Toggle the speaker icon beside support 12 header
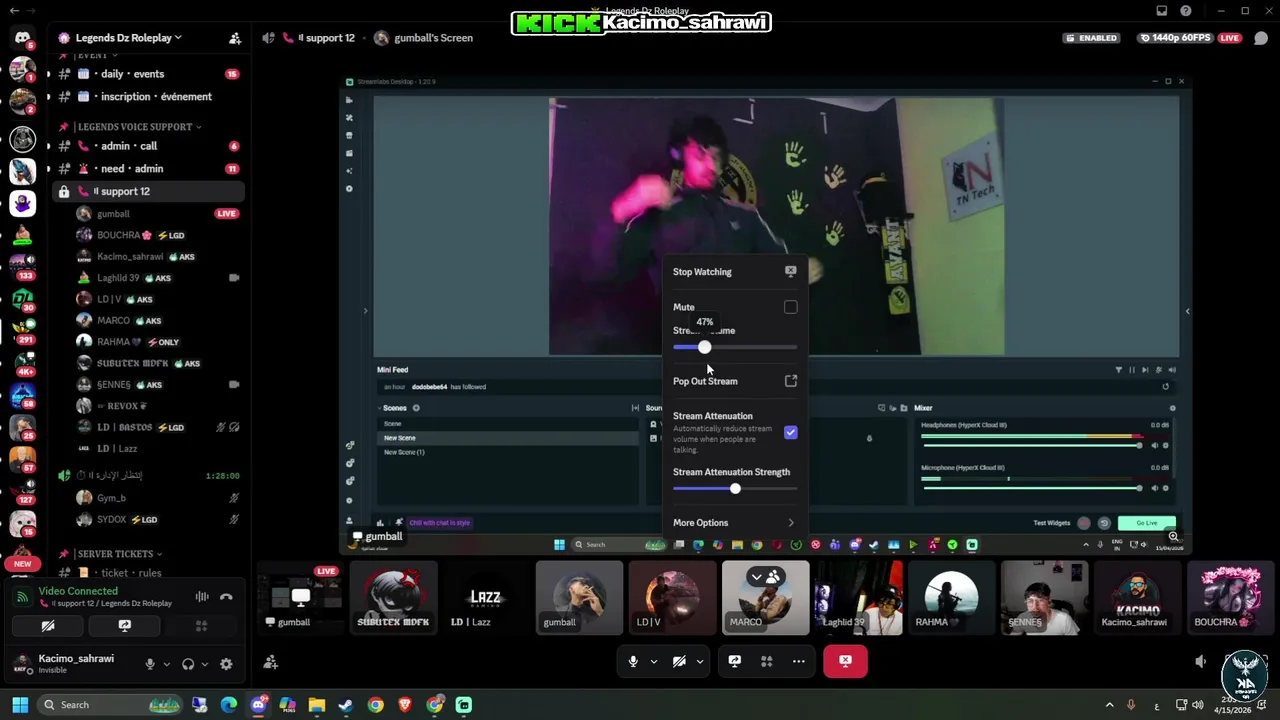The image size is (1280, 720). coord(268,38)
